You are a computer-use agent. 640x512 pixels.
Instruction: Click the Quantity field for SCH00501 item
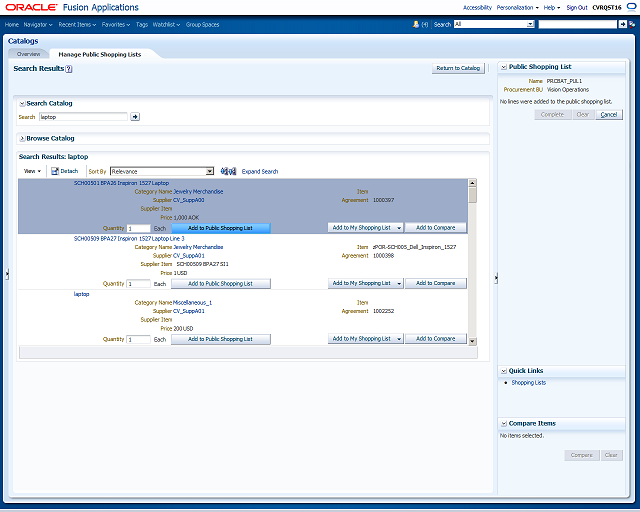coord(138,229)
